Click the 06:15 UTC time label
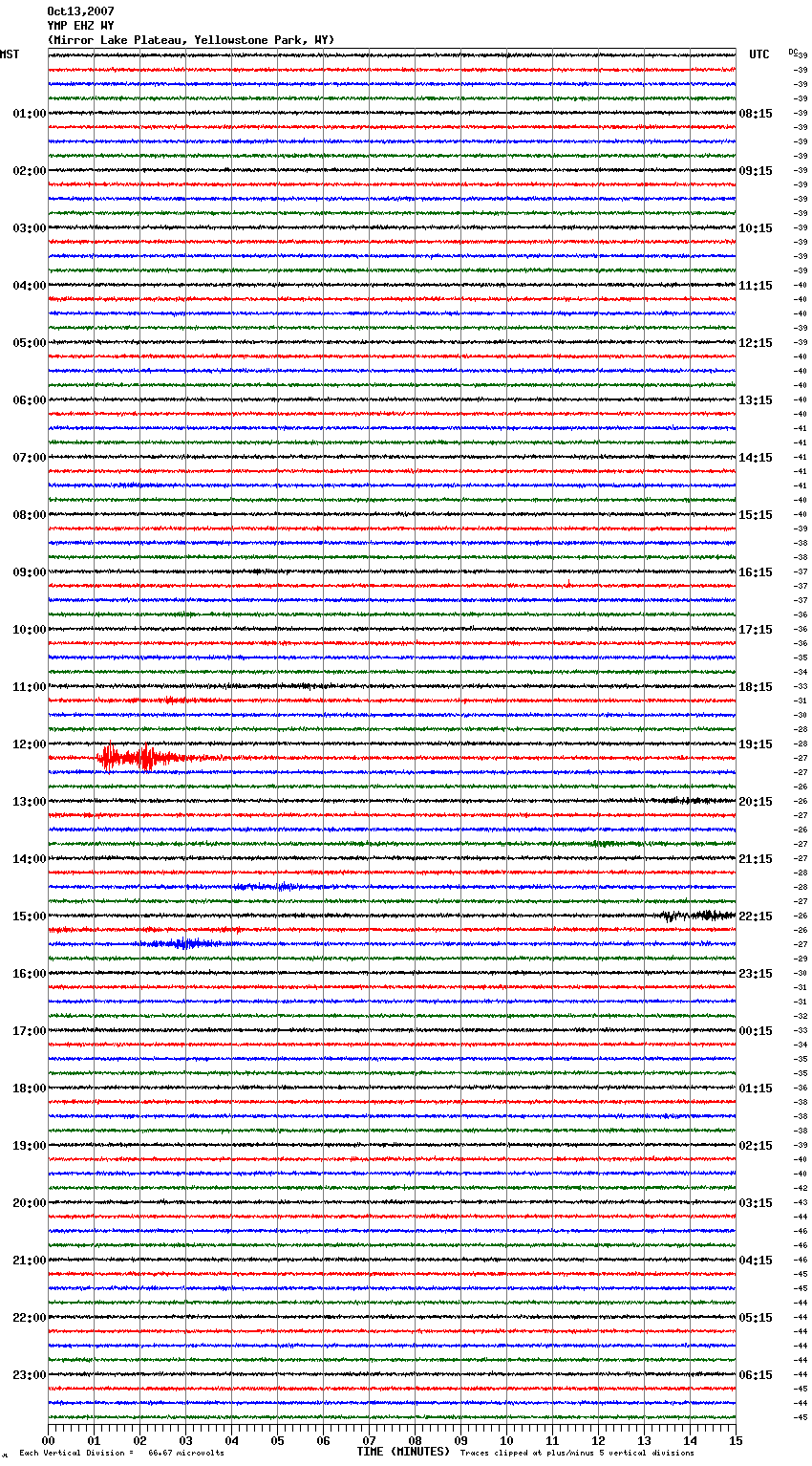Image resolution: width=812 pixels, height=1466 pixels. point(756,1375)
